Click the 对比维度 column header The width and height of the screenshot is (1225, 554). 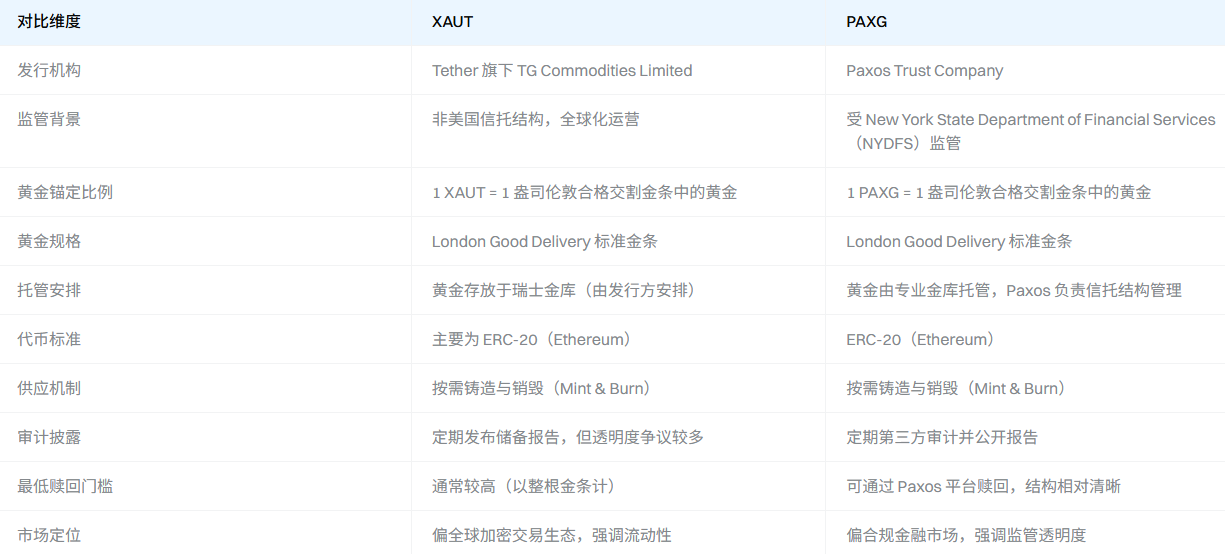click(49, 21)
